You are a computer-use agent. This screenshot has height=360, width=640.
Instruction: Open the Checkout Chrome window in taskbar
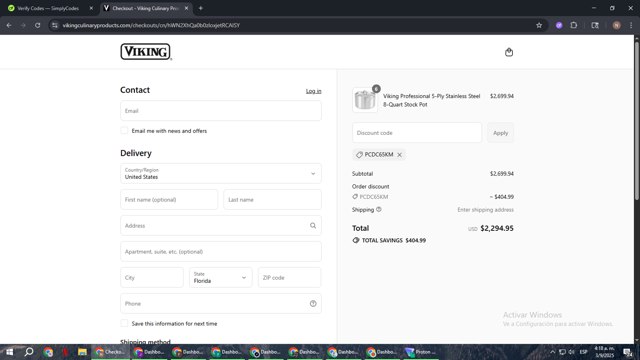(110, 352)
